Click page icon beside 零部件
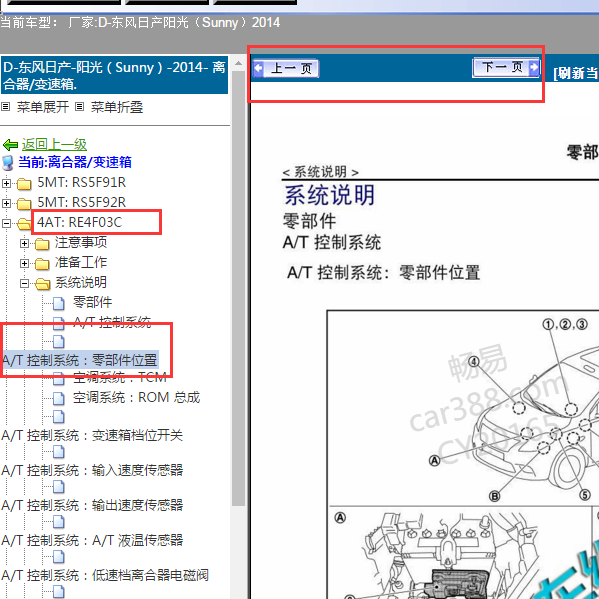599x599 pixels. pos(58,304)
